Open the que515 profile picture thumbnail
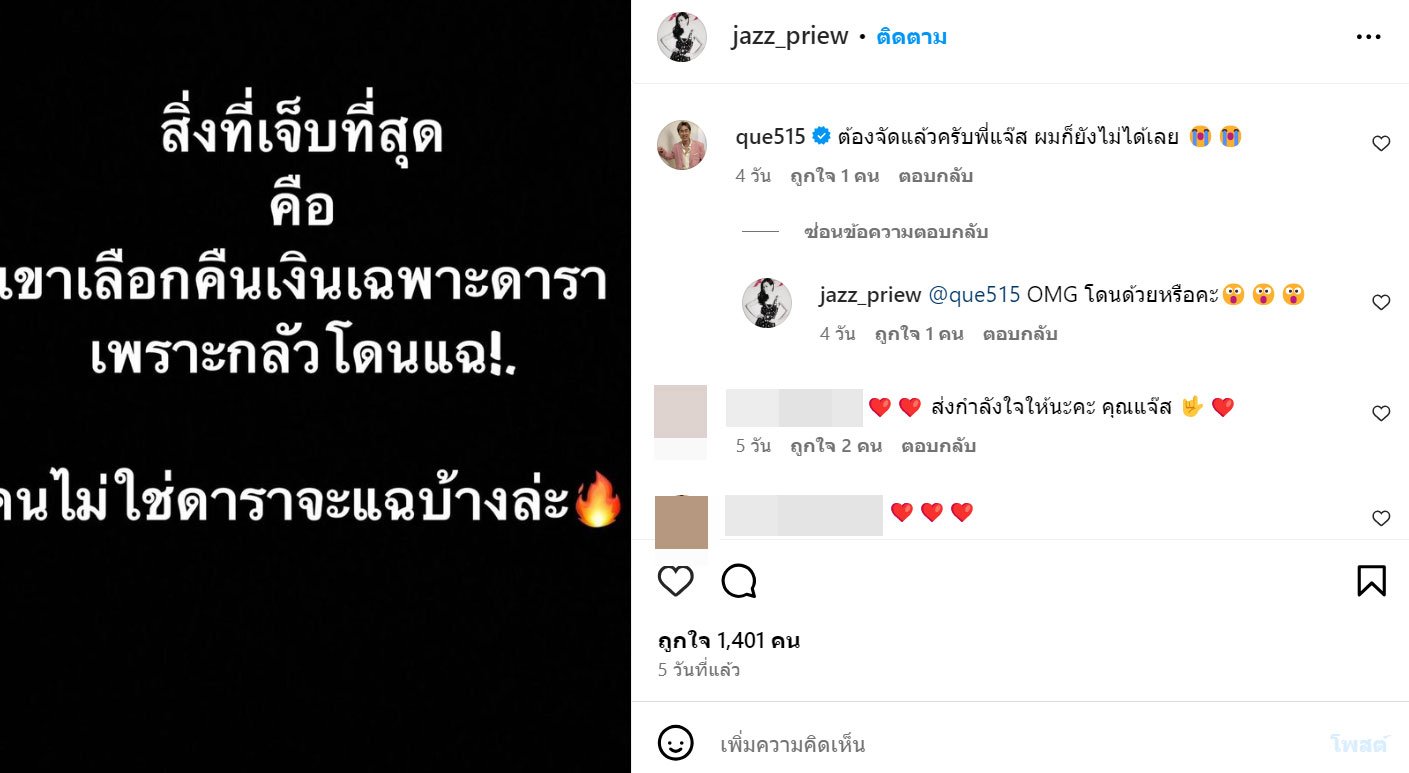1409x773 pixels. pos(682,145)
